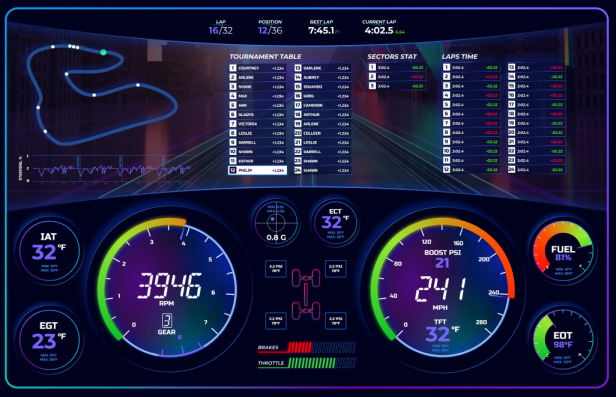Click the track map outline
616x397 pixels.
click(x=102, y=94)
